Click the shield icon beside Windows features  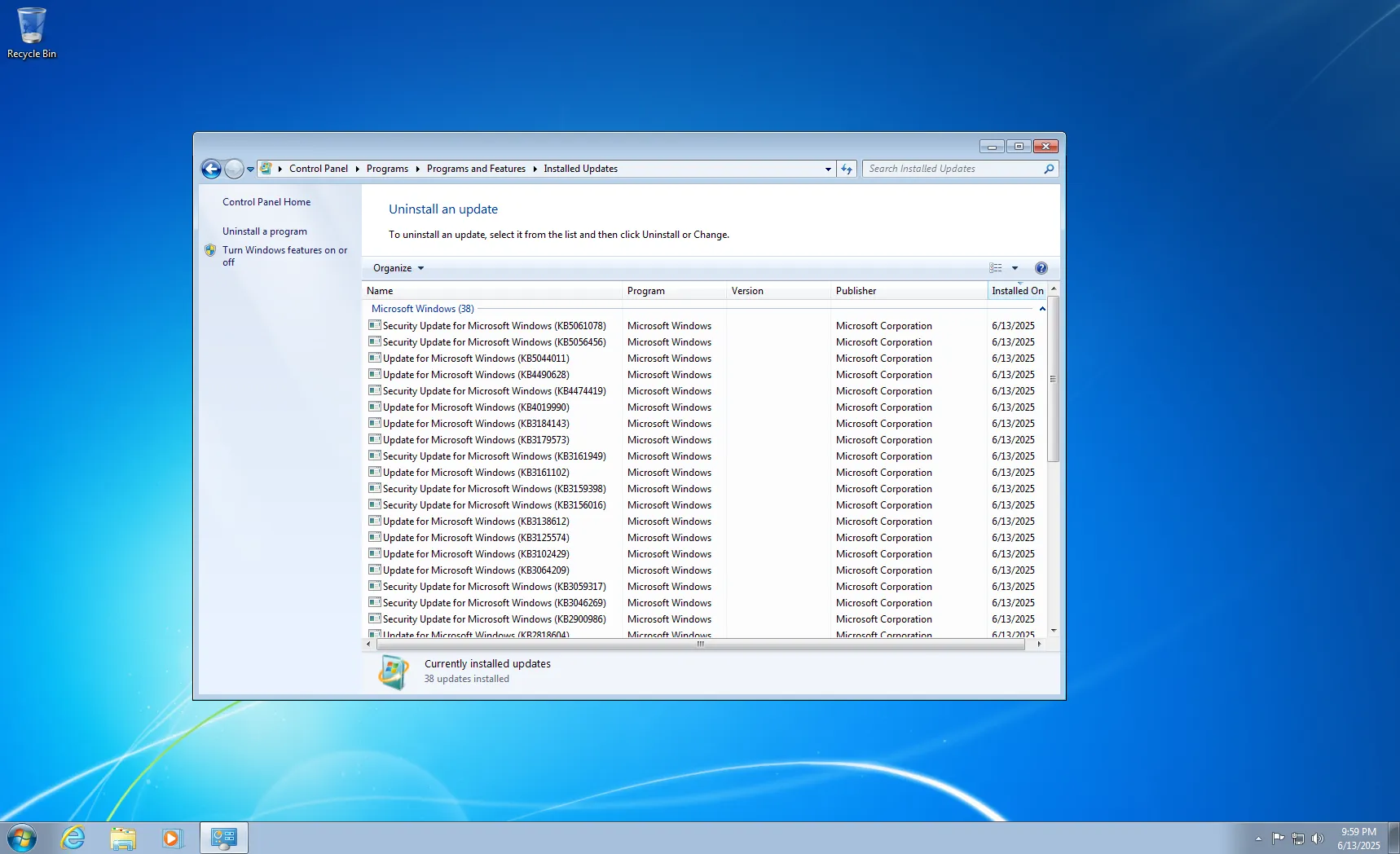click(210, 250)
